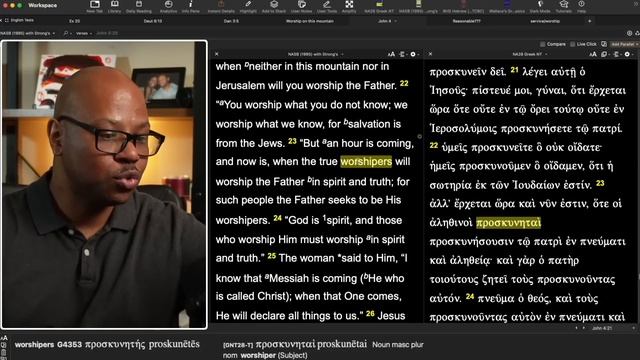
Task: Open the pane copy icon in the Greek pane
Action: (x=604, y=54)
